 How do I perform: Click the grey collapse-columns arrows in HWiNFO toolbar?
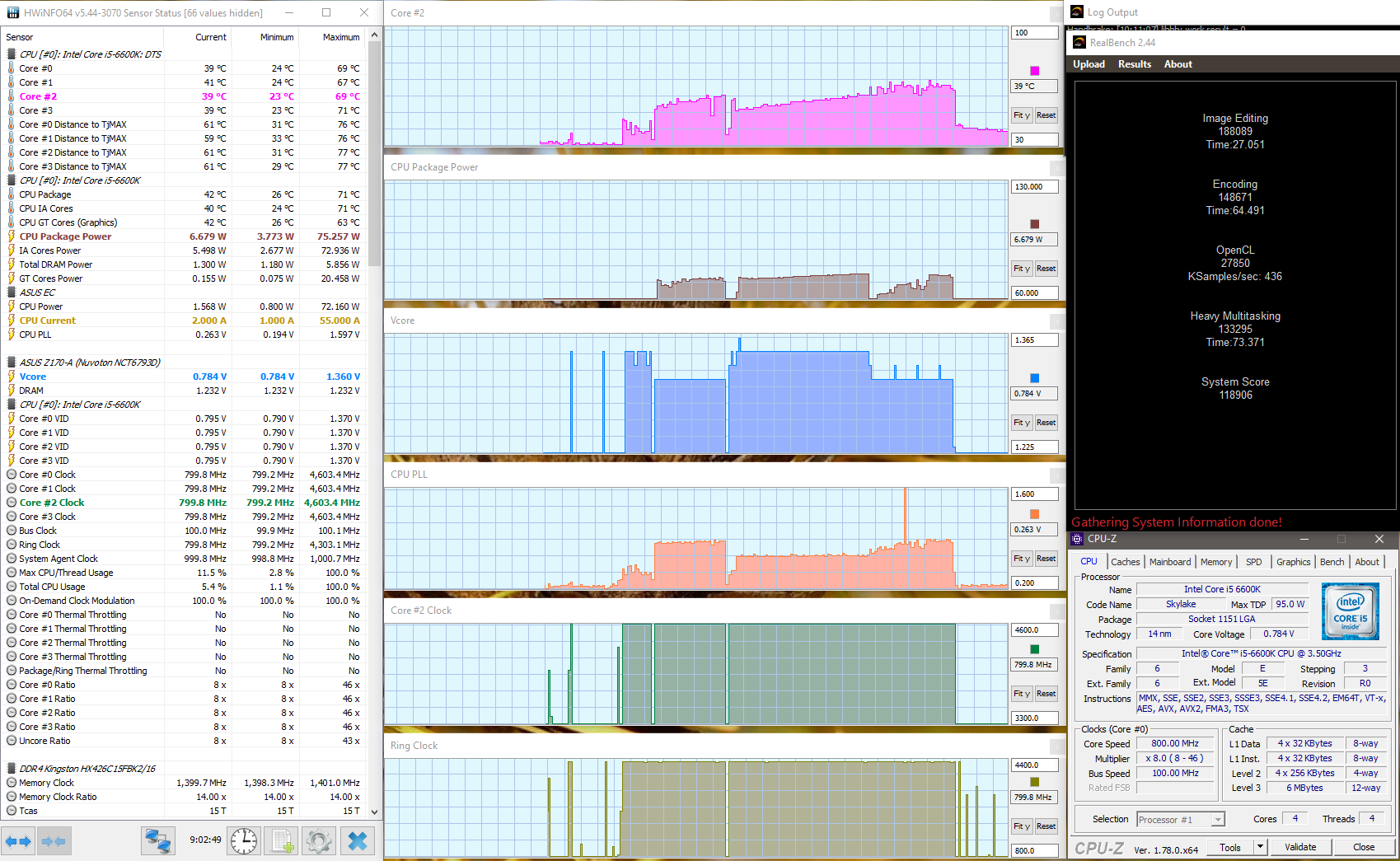click(x=54, y=841)
